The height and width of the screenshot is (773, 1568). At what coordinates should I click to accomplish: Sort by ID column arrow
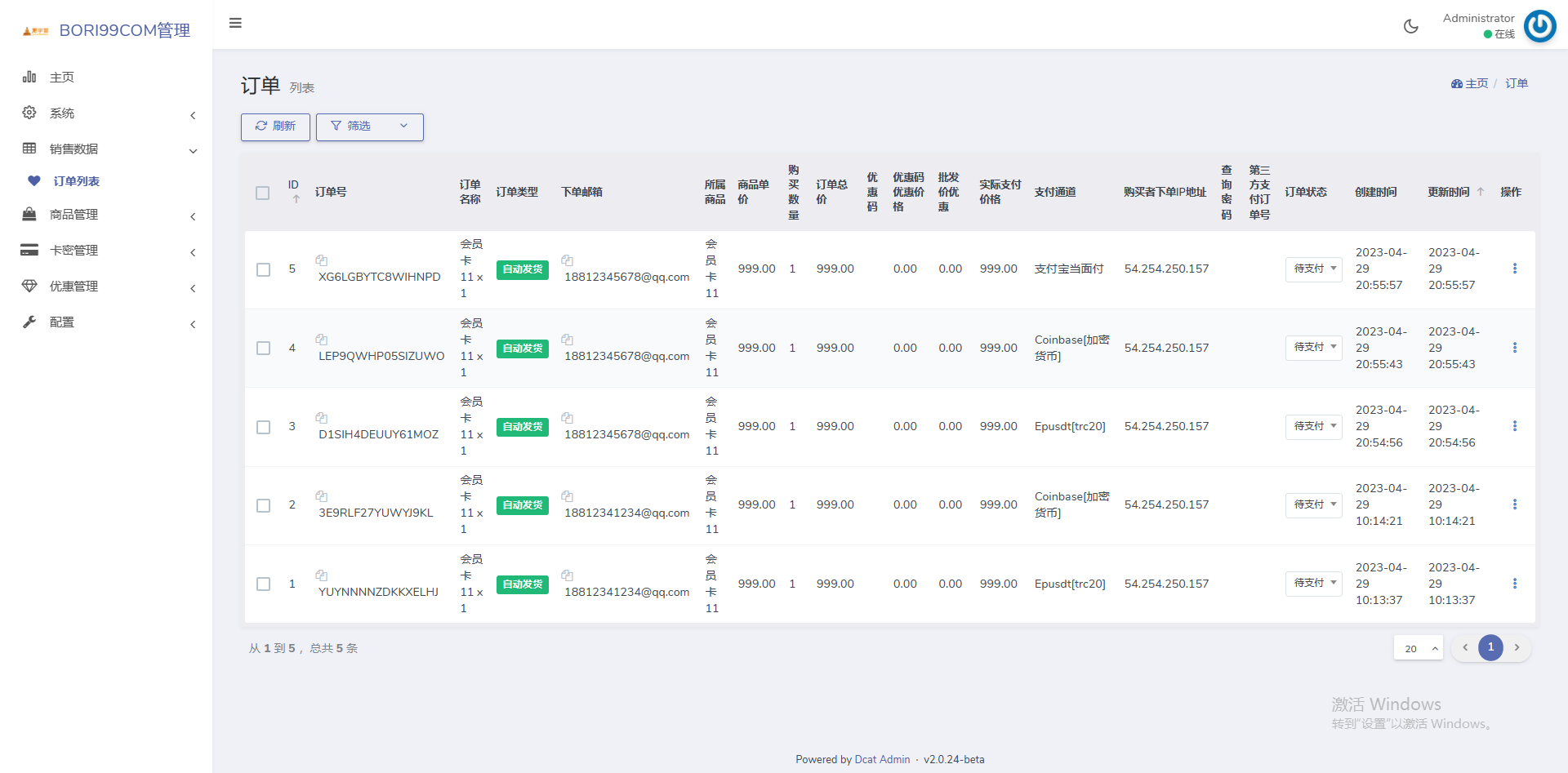click(296, 199)
